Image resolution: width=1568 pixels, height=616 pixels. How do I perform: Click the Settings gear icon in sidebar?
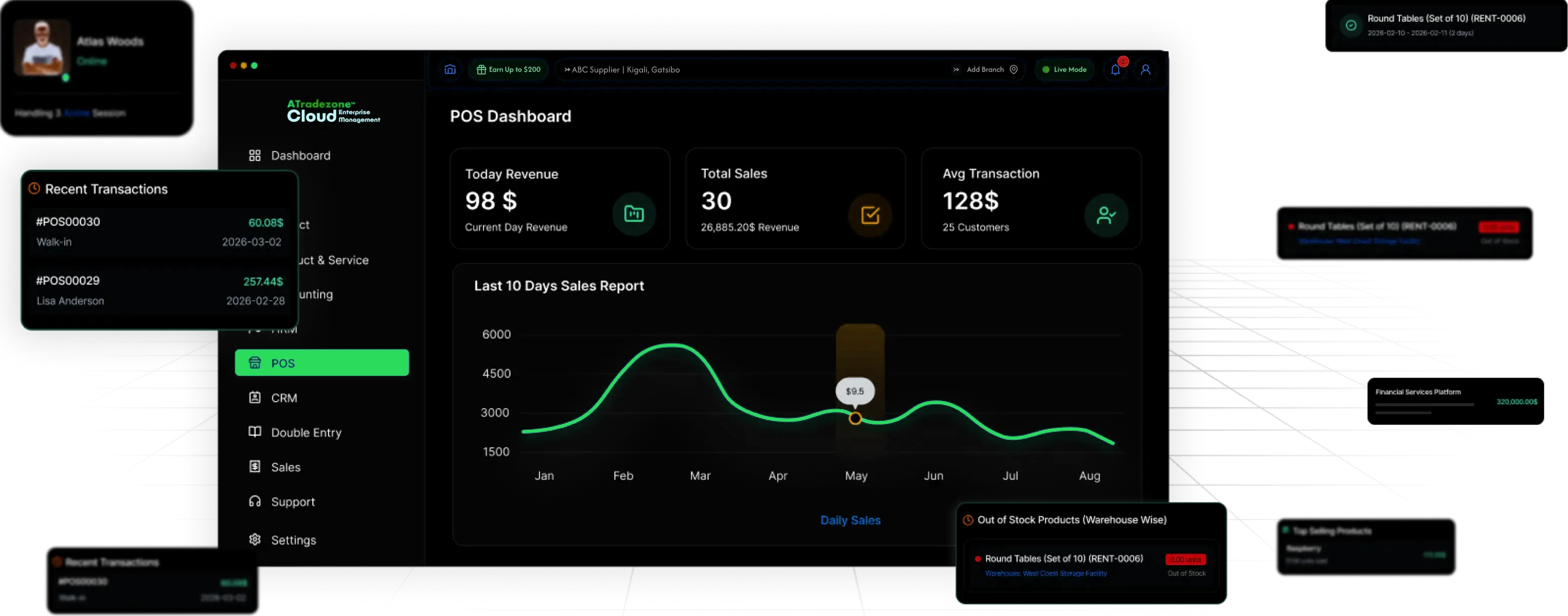click(255, 539)
